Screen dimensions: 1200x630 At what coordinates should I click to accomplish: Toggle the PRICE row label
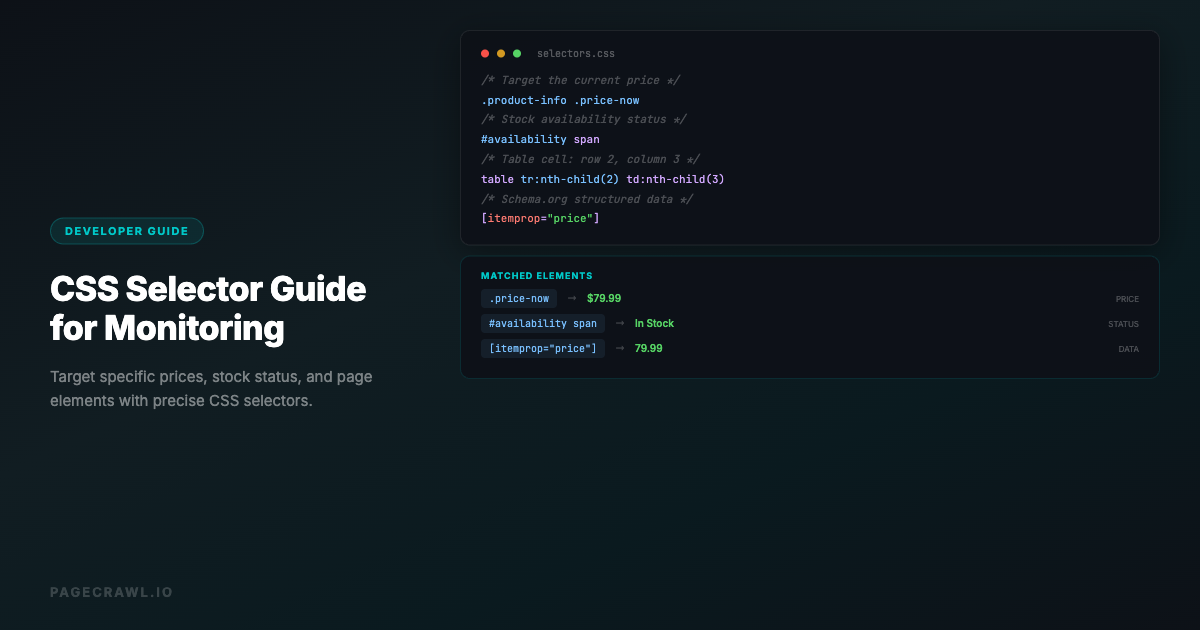pyautogui.click(x=1127, y=298)
